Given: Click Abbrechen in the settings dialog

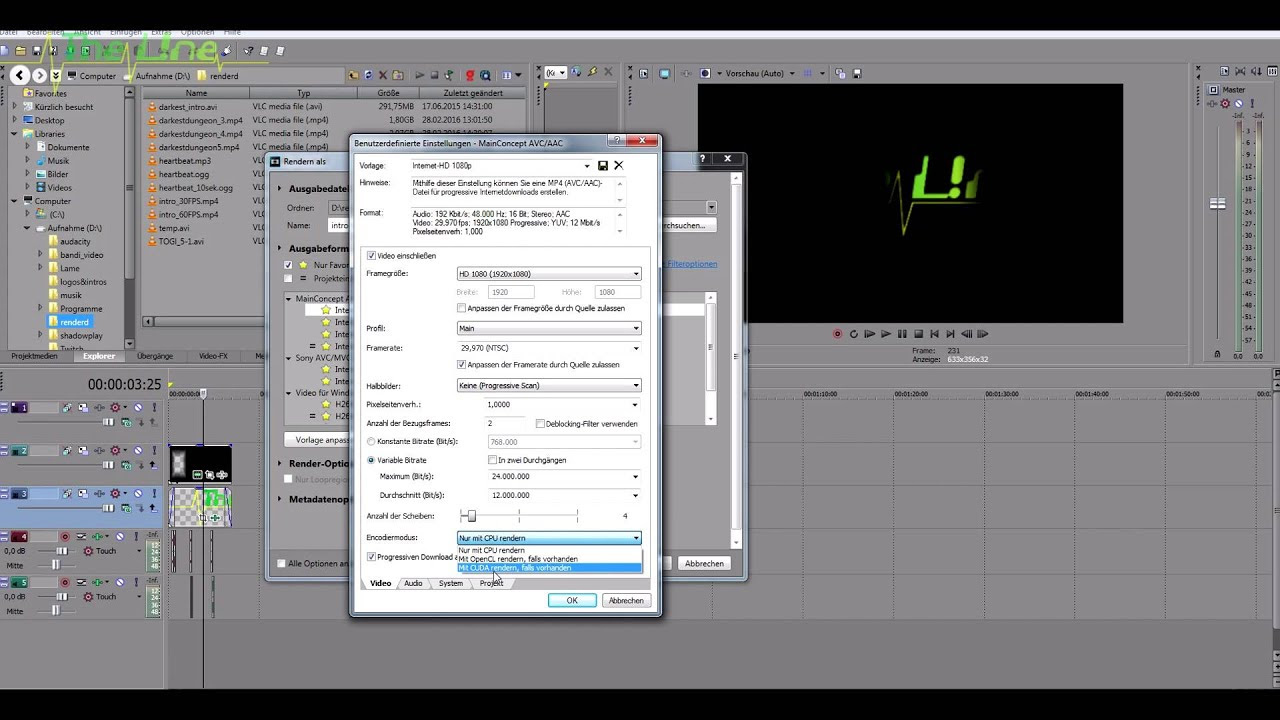Looking at the screenshot, I should 626,600.
